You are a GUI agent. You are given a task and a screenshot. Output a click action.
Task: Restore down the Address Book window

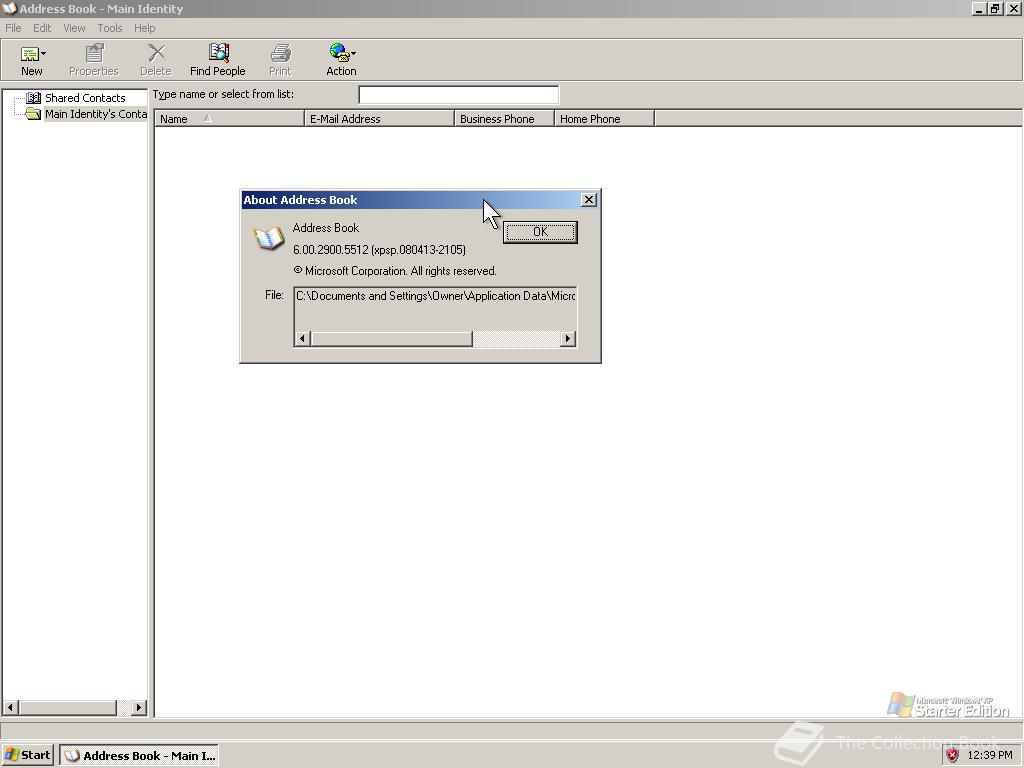995,8
